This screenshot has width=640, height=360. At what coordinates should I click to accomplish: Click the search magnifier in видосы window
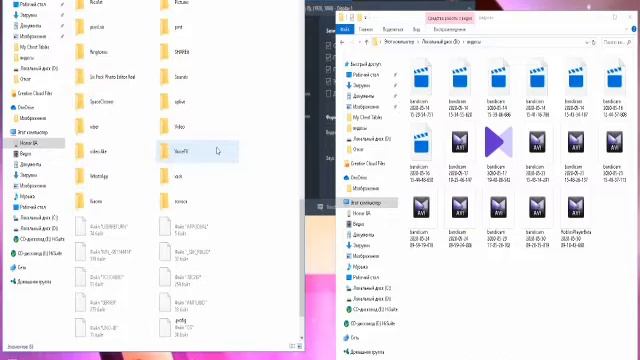tap(629, 42)
